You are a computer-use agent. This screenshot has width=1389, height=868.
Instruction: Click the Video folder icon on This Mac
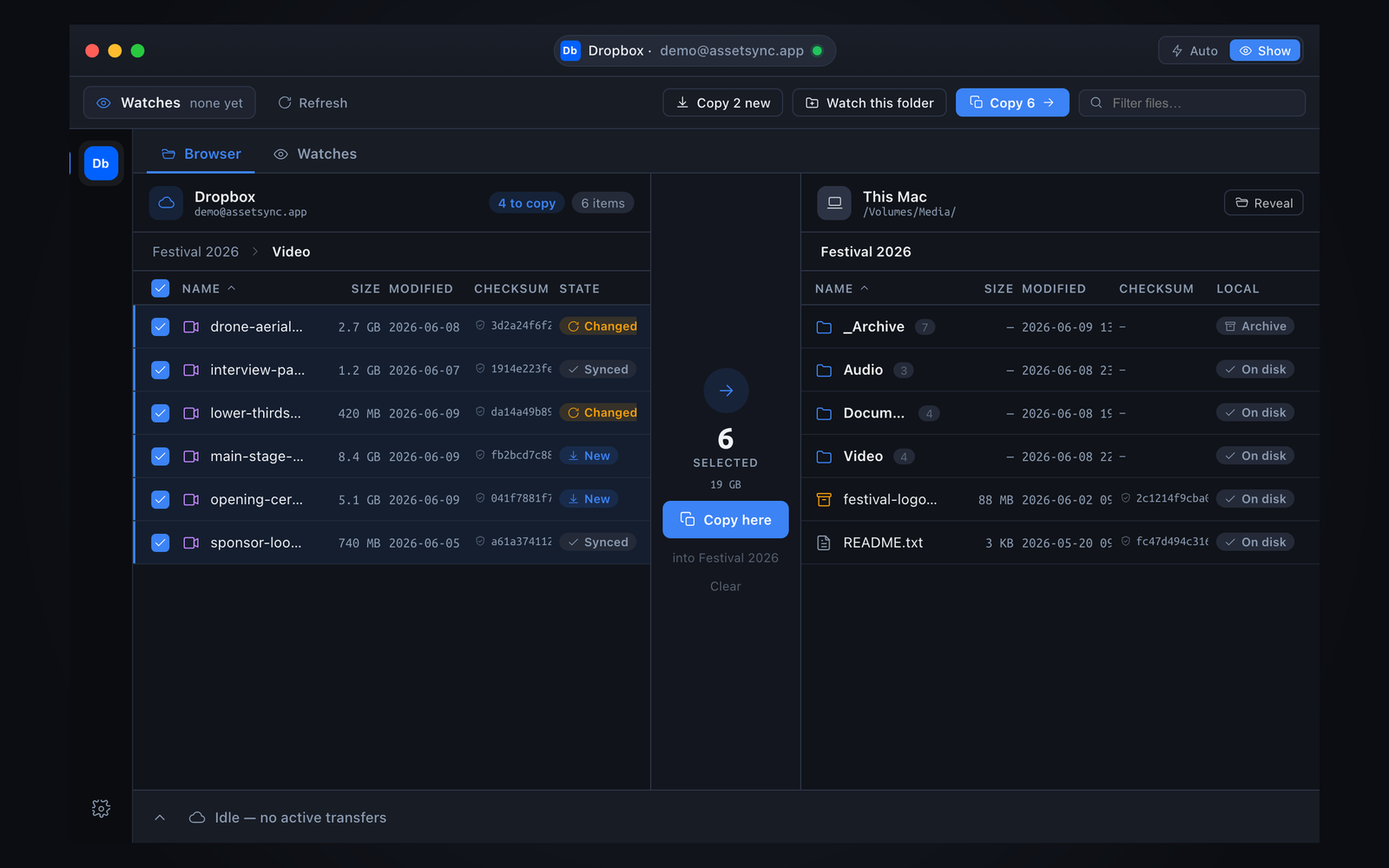(x=824, y=457)
